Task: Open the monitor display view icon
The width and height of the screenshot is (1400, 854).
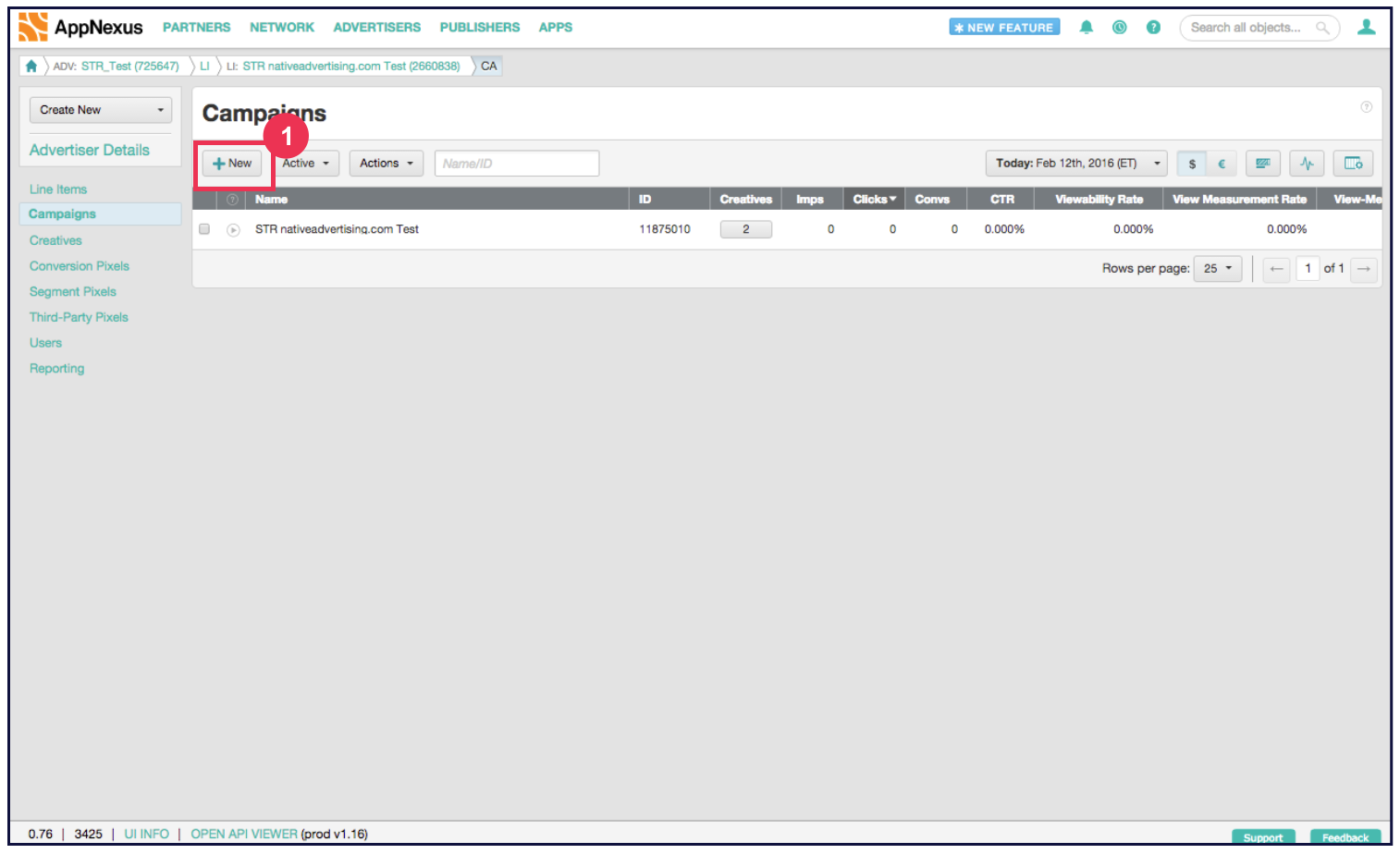Action: point(1262,164)
